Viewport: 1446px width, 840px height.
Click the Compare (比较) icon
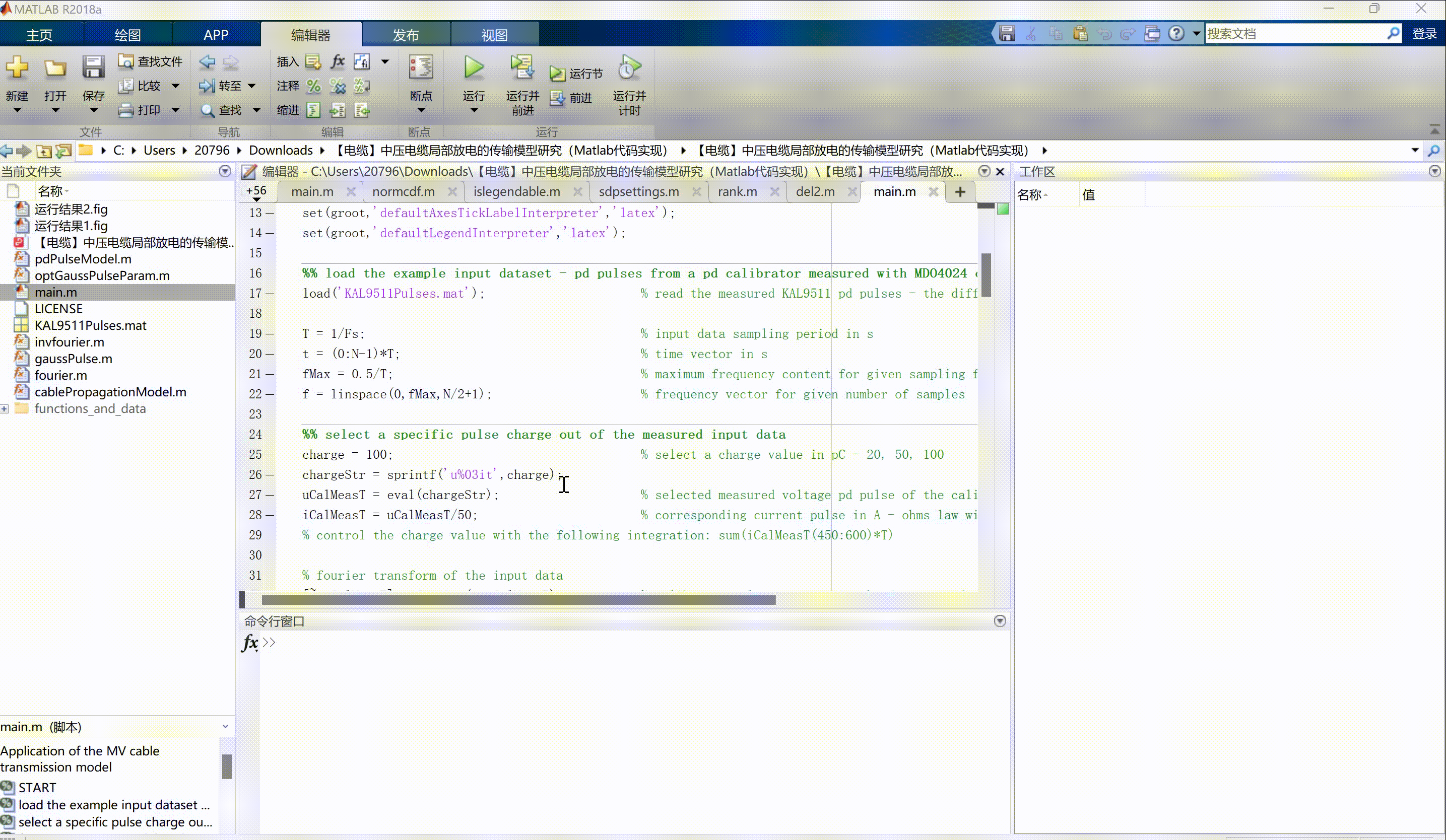pos(125,86)
